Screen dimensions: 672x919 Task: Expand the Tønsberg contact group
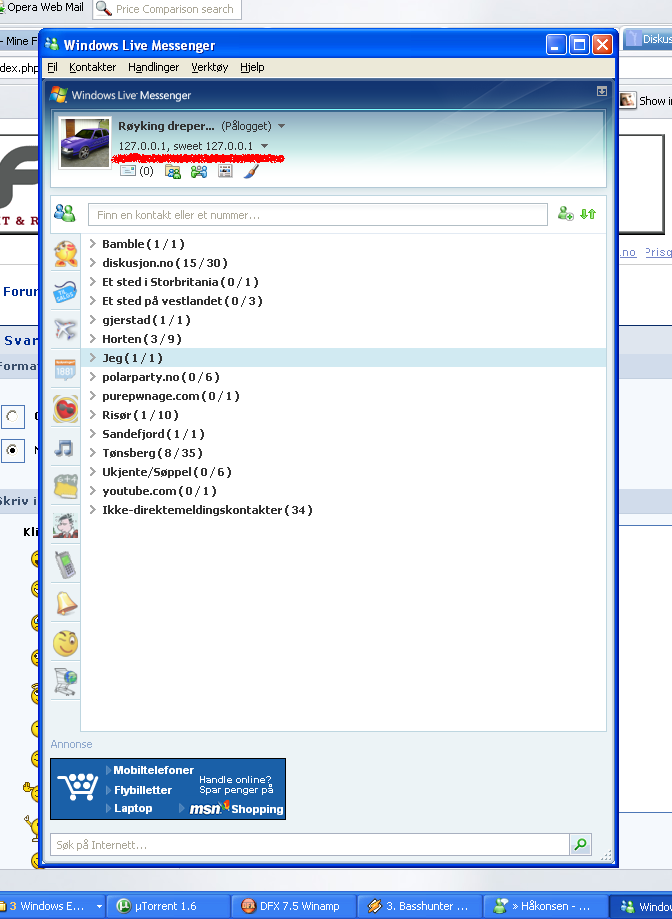tap(92, 452)
